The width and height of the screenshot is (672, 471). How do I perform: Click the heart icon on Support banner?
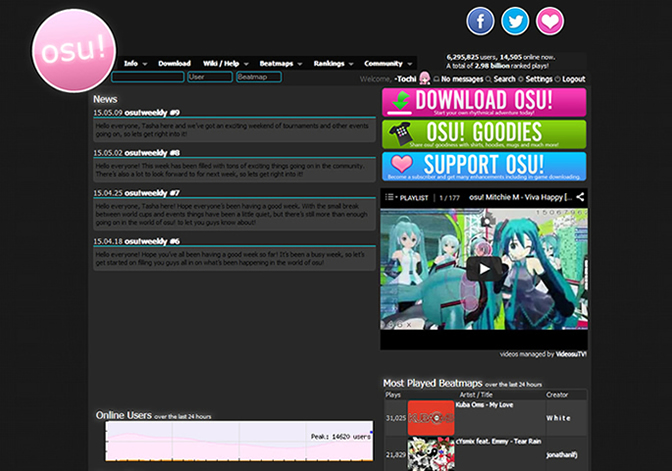click(402, 164)
